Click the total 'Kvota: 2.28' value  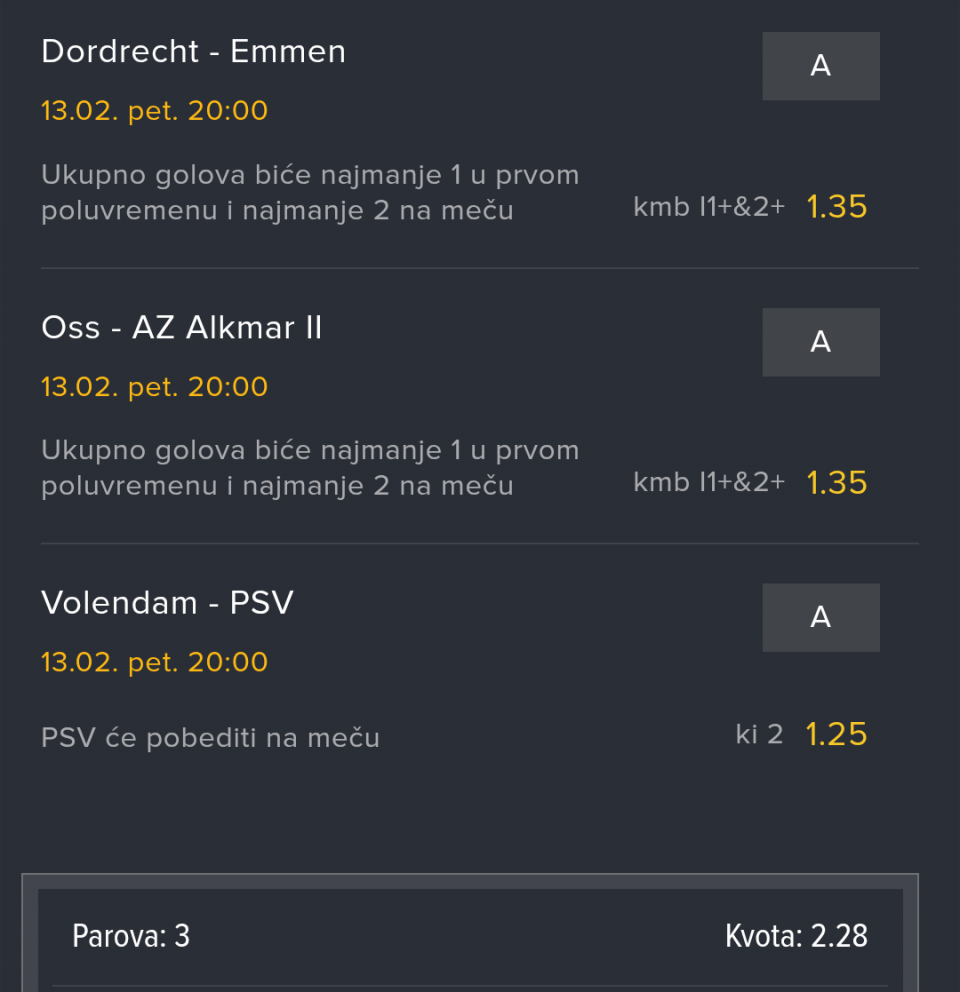tap(796, 936)
